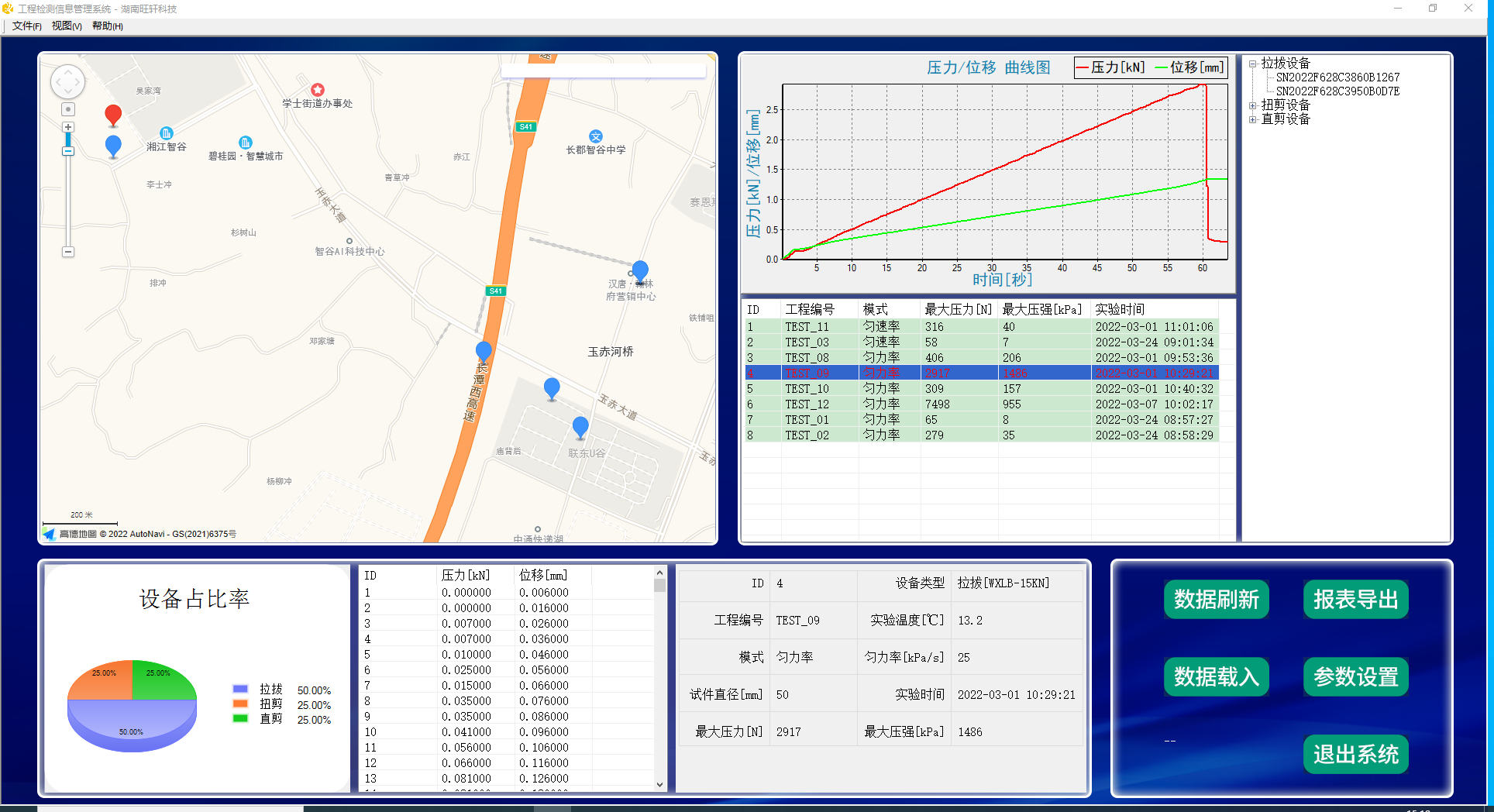Click the 学士街道办事处 star icon on map
Image resolution: width=1494 pixels, height=812 pixels.
[317, 90]
